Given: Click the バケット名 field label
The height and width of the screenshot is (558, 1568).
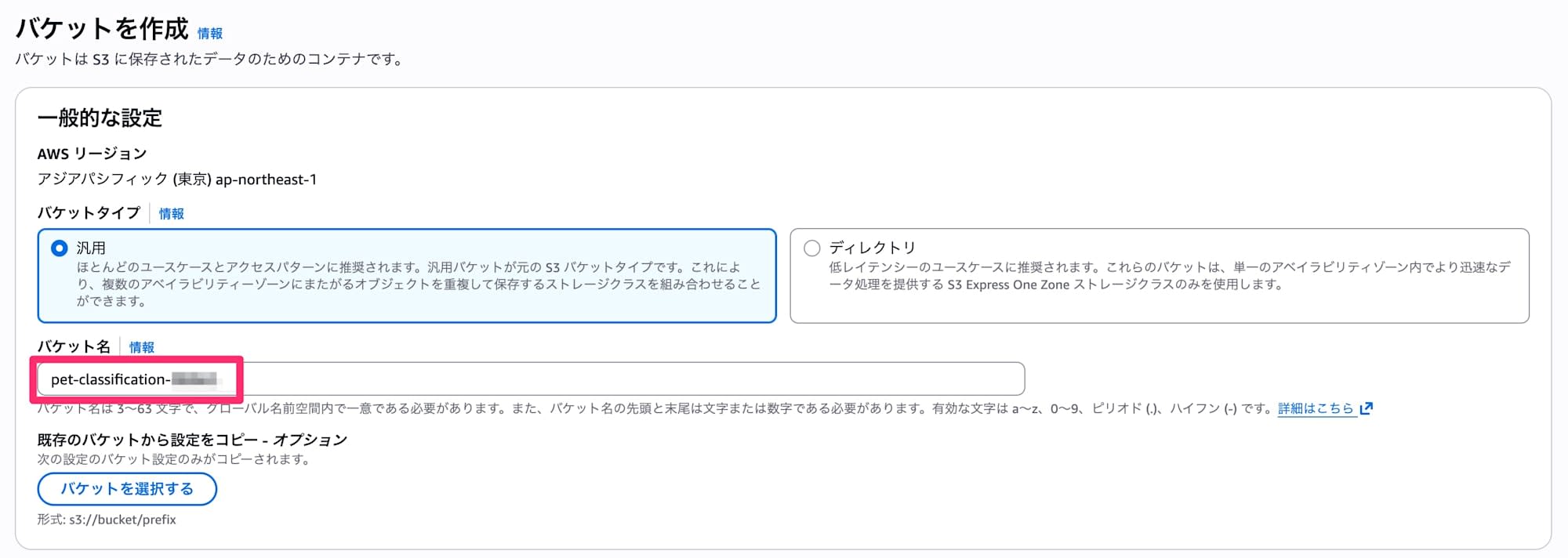Looking at the screenshot, I should tap(74, 346).
